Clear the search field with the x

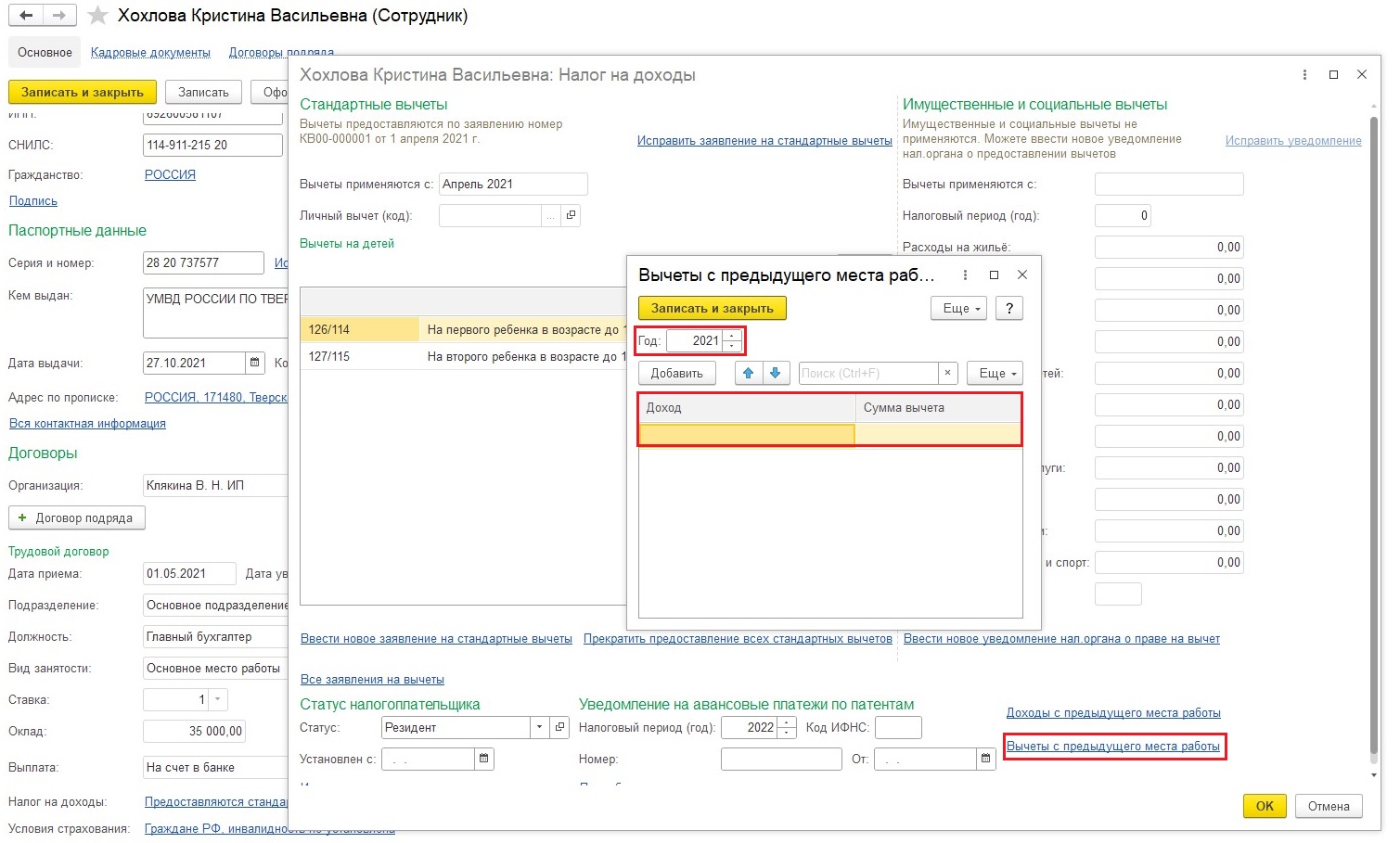tap(947, 373)
